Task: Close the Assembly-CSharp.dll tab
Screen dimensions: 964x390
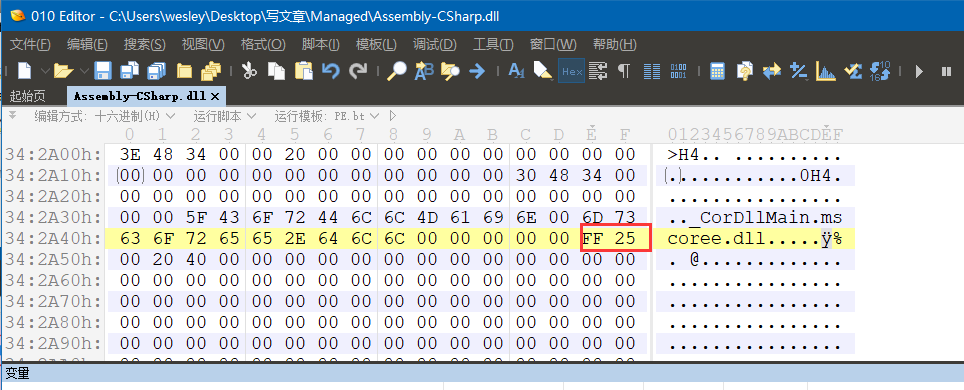Action: tap(215, 97)
